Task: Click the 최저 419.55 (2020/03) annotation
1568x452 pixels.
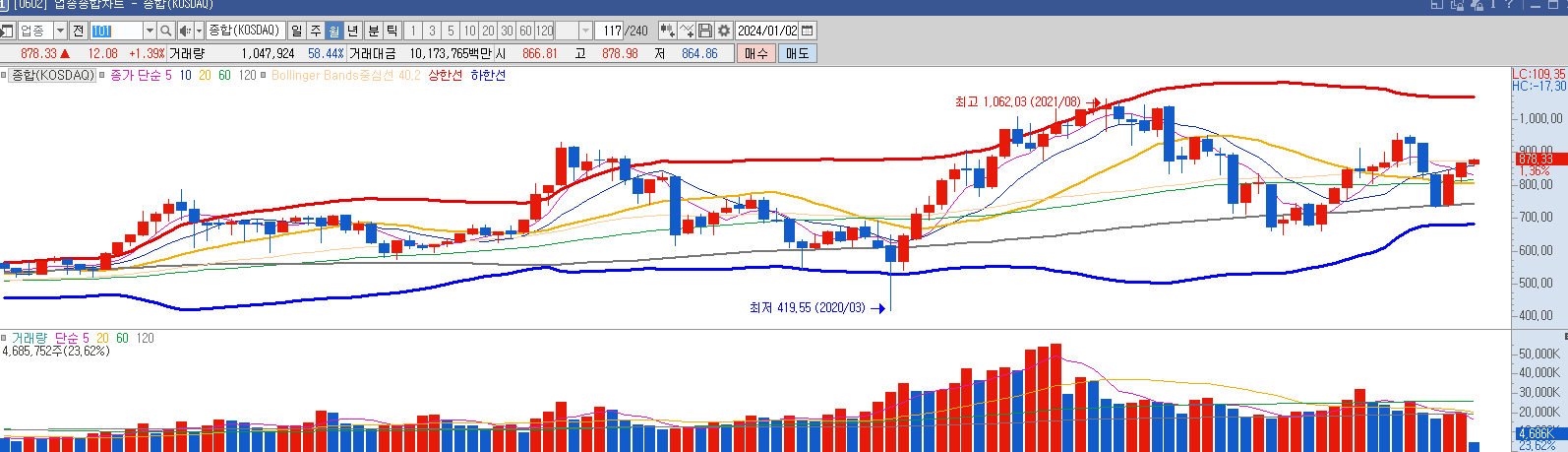Action: pyautogui.click(x=808, y=307)
